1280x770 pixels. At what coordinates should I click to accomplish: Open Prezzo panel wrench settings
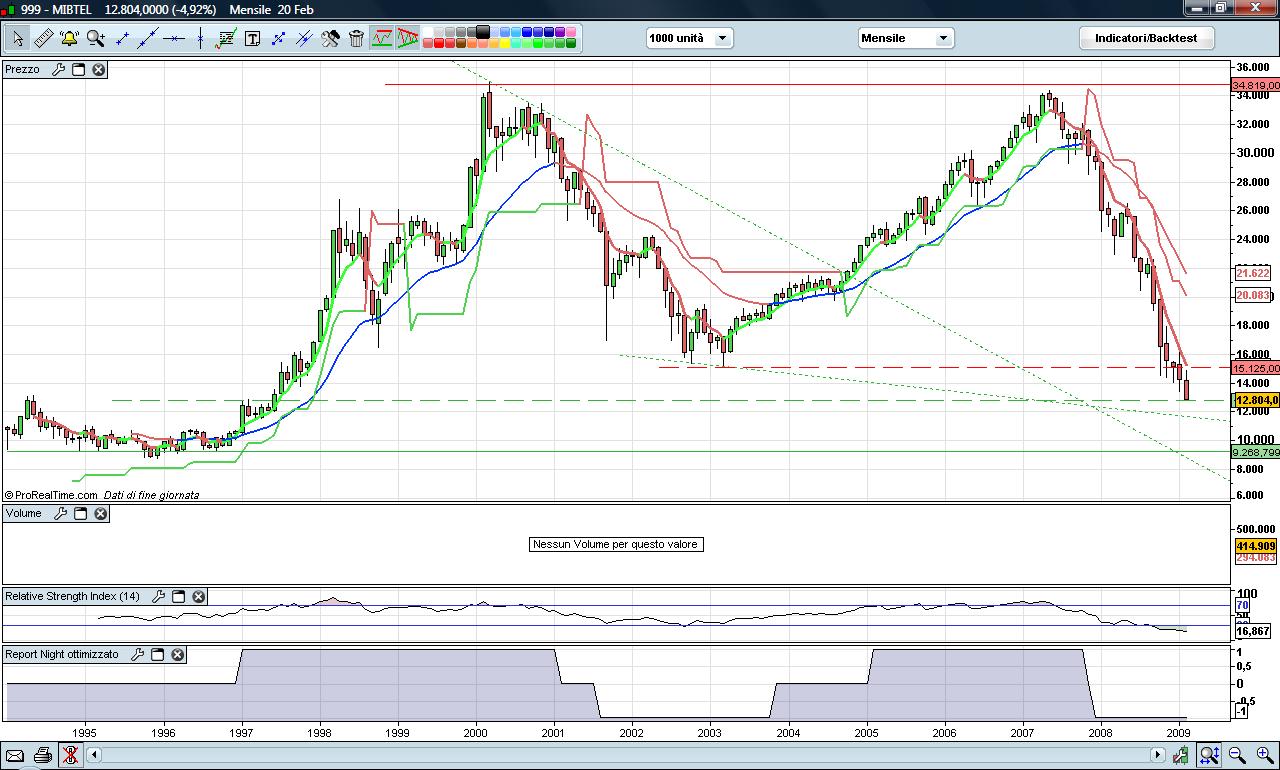point(58,70)
